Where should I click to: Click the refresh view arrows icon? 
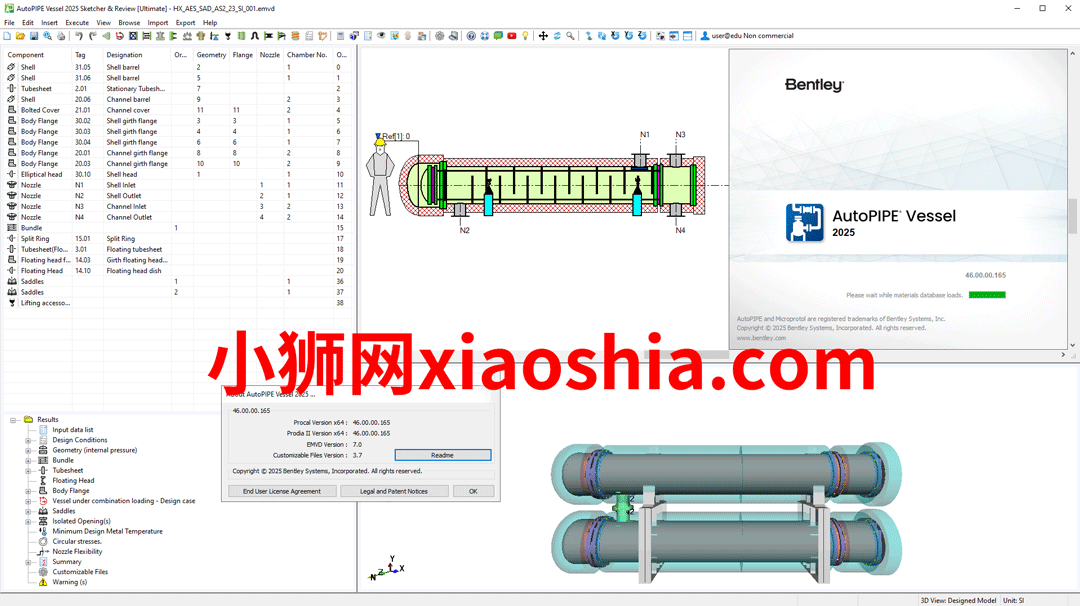tap(557, 36)
